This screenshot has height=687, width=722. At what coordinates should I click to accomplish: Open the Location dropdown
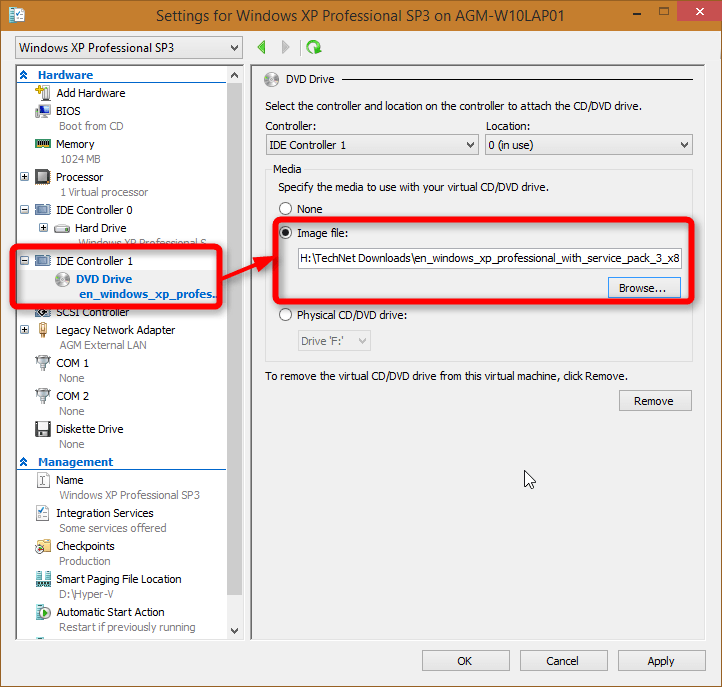click(588, 145)
